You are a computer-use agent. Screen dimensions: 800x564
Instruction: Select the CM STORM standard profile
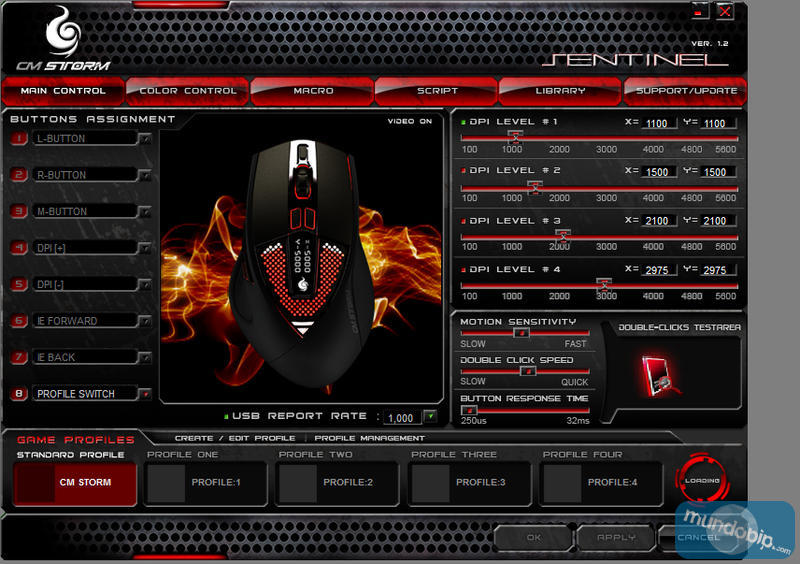tap(76, 483)
